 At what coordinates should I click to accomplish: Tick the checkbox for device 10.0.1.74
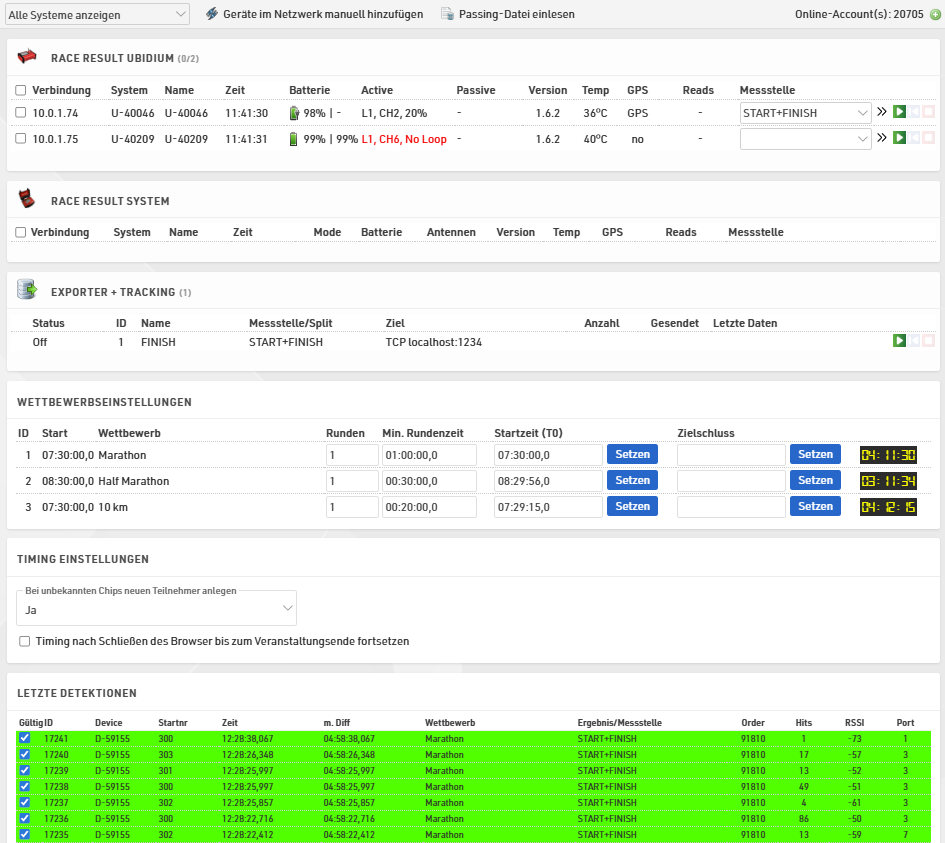tap(21, 112)
